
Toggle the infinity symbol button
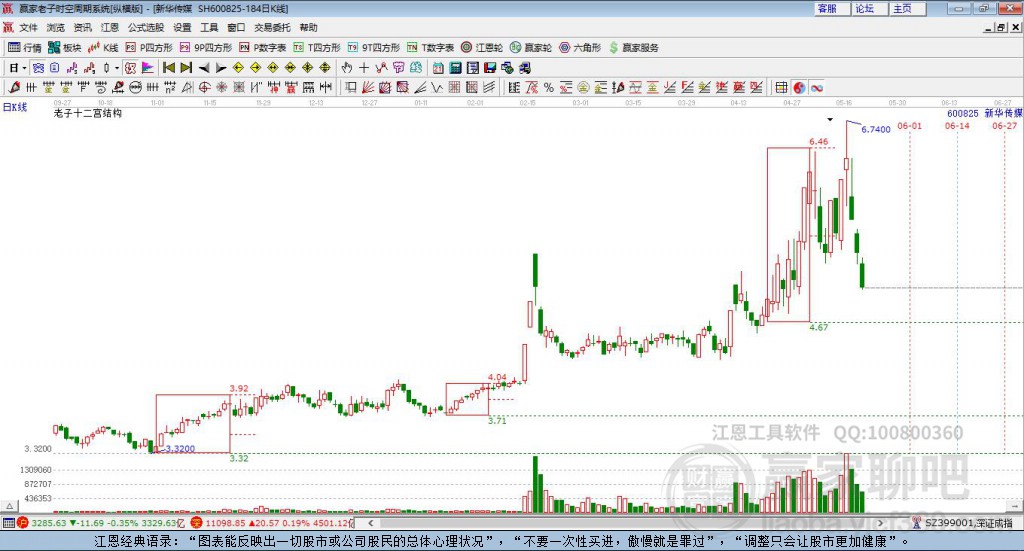(x=816, y=87)
